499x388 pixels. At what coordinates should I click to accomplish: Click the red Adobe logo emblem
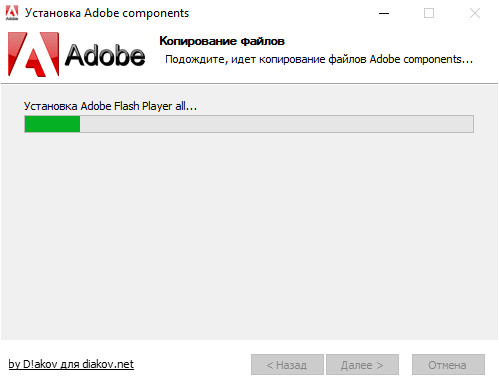33,54
